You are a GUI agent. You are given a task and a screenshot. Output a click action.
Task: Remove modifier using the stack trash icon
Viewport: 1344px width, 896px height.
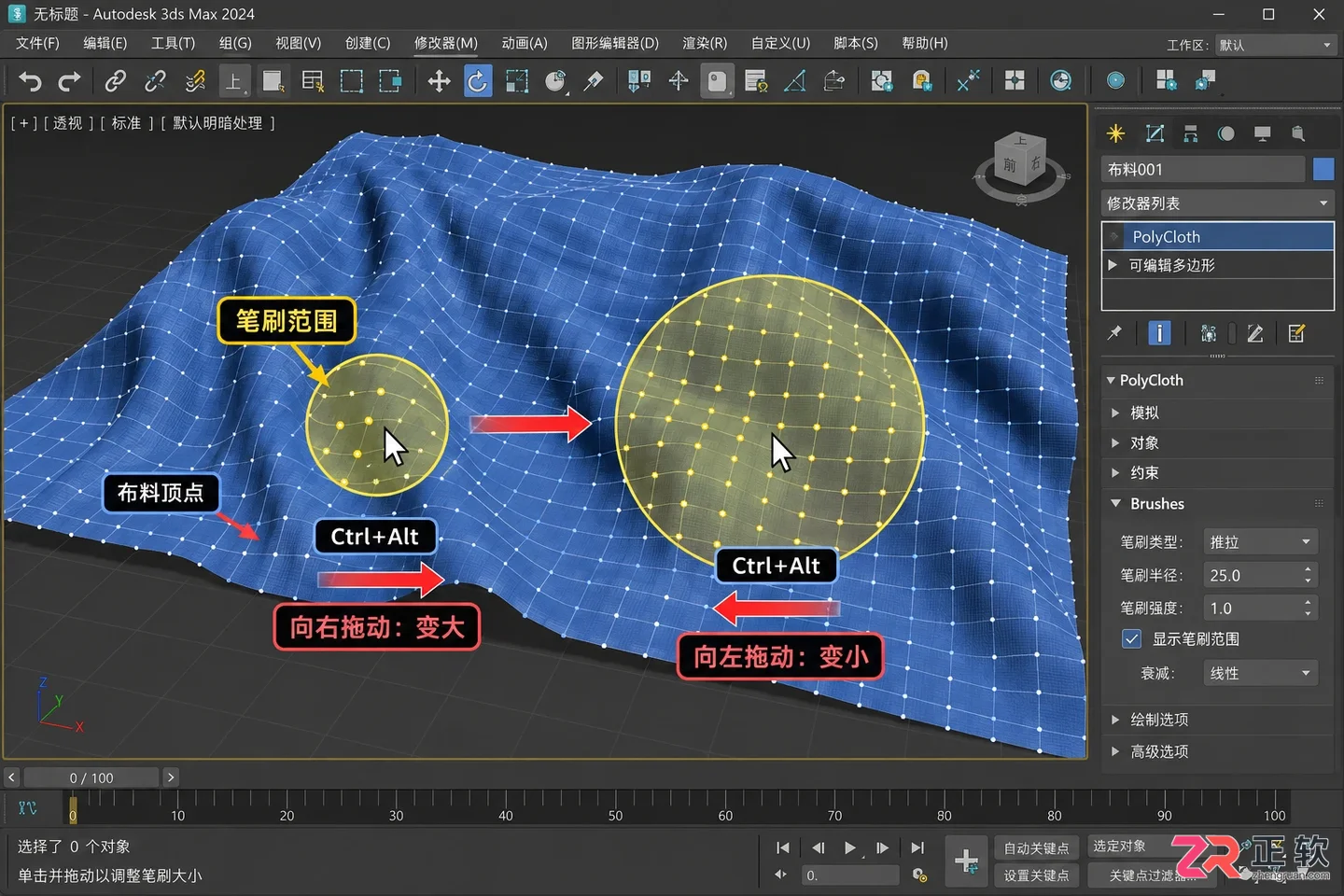coord(1255,333)
